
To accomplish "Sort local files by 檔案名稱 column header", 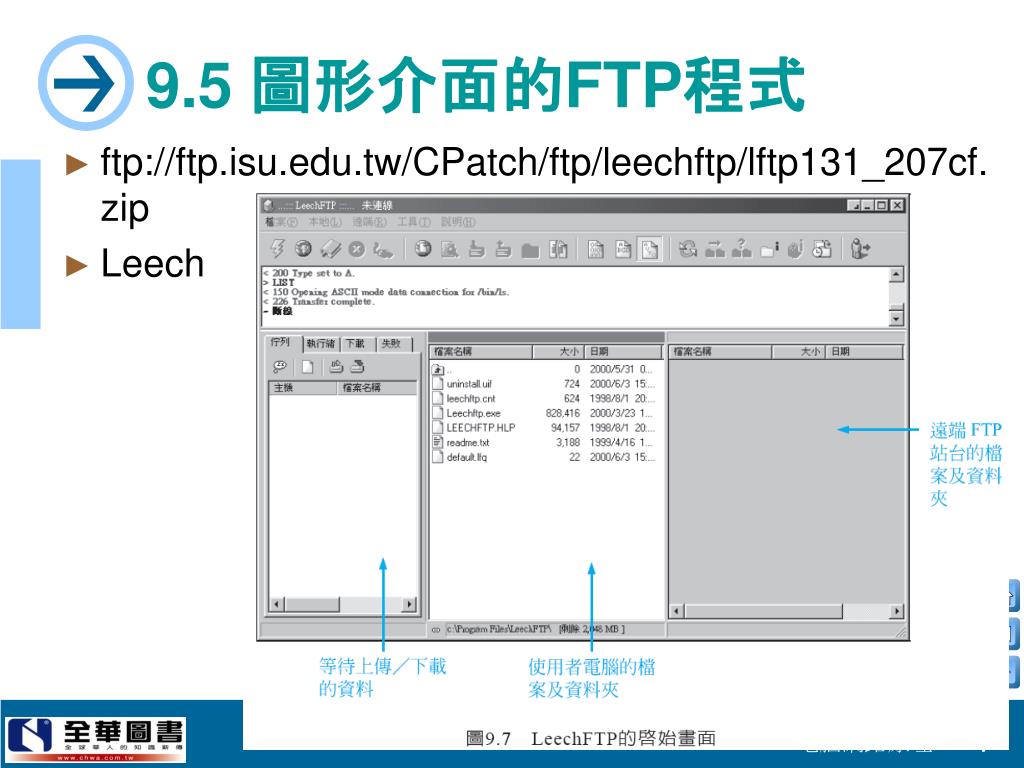I will pyautogui.click(x=481, y=352).
